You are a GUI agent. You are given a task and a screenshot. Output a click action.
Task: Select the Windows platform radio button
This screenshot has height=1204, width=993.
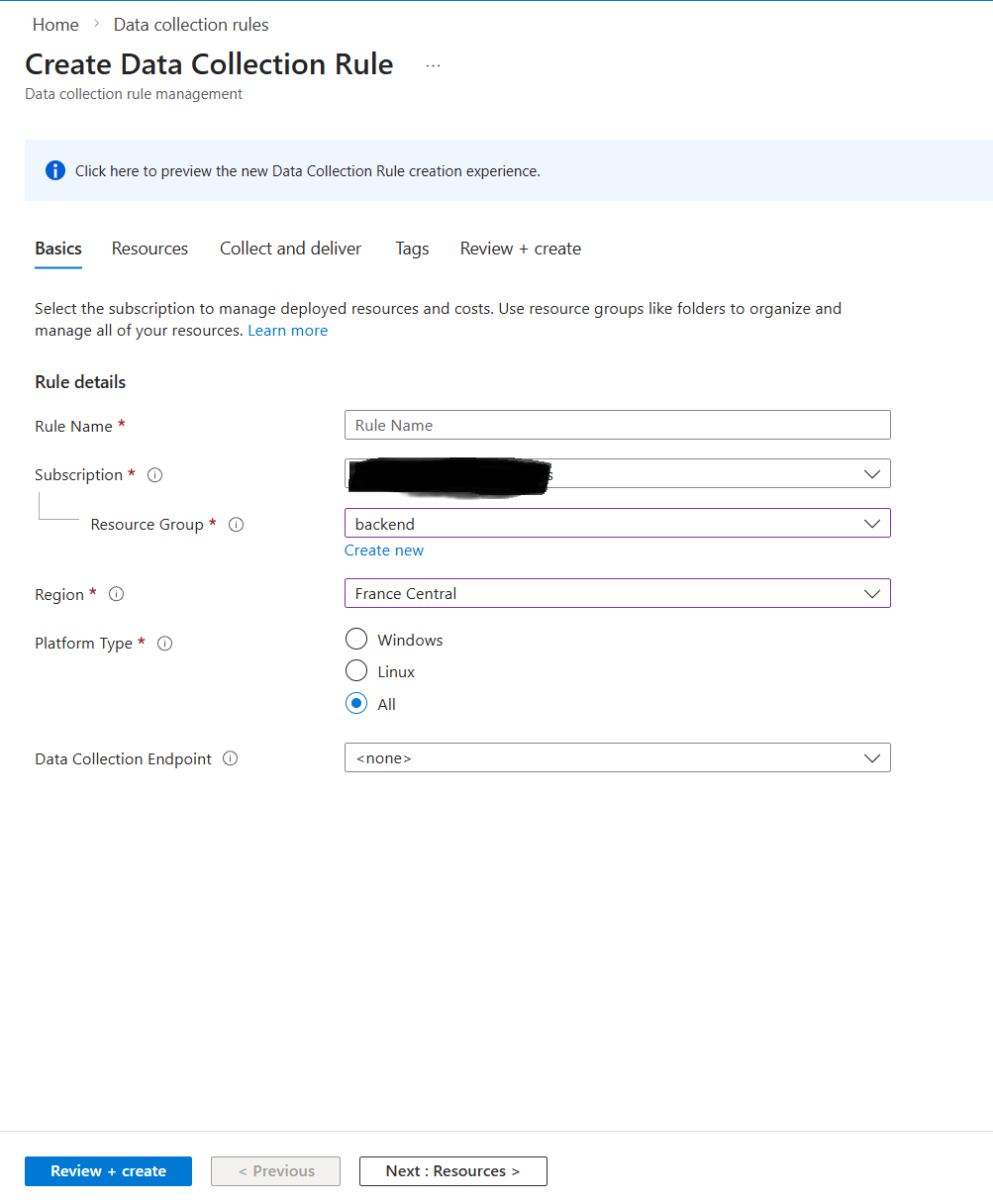(356, 639)
